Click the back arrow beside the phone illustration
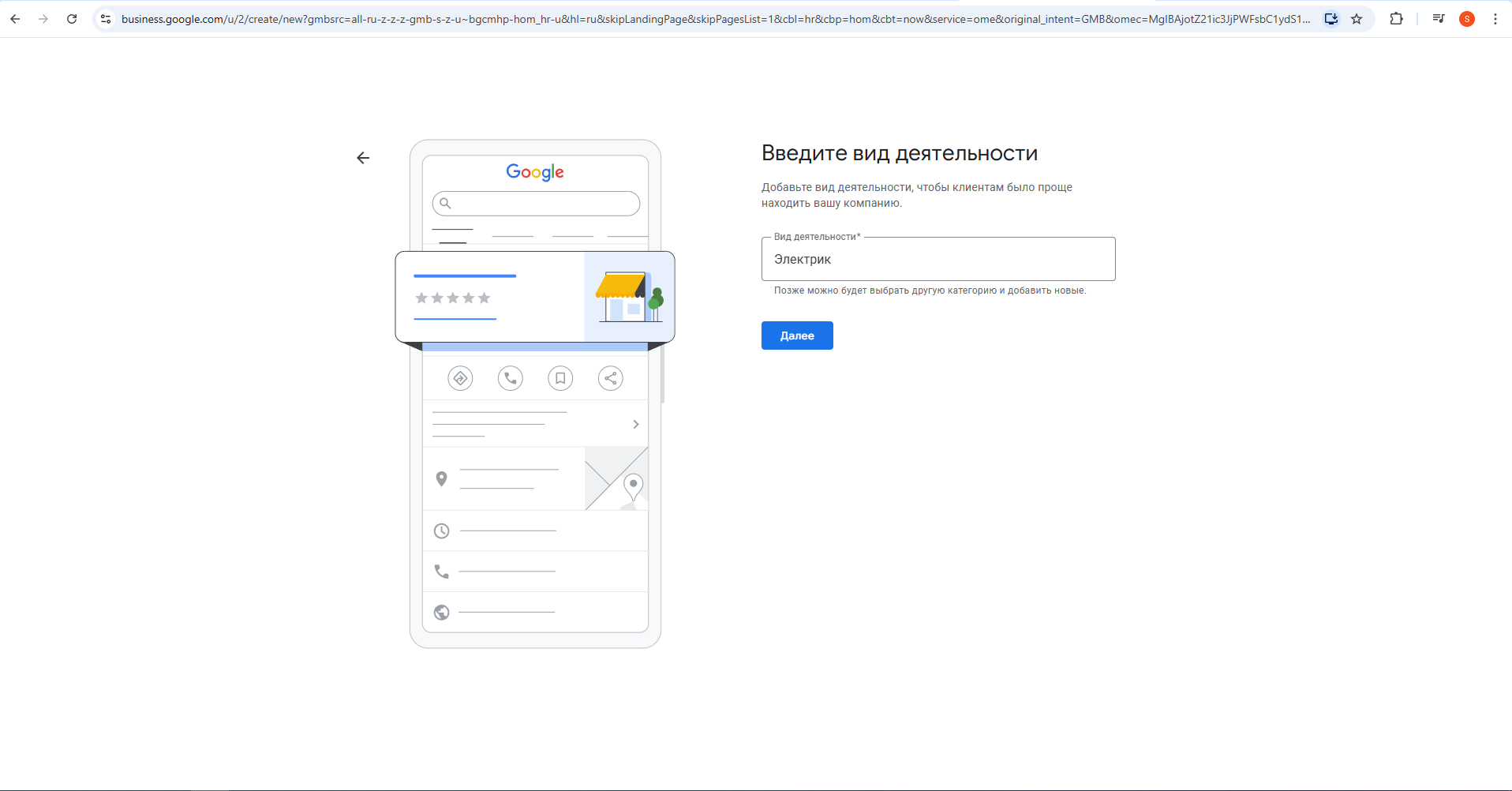1512x791 pixels. pyautogui.click(x=363, y=157)
